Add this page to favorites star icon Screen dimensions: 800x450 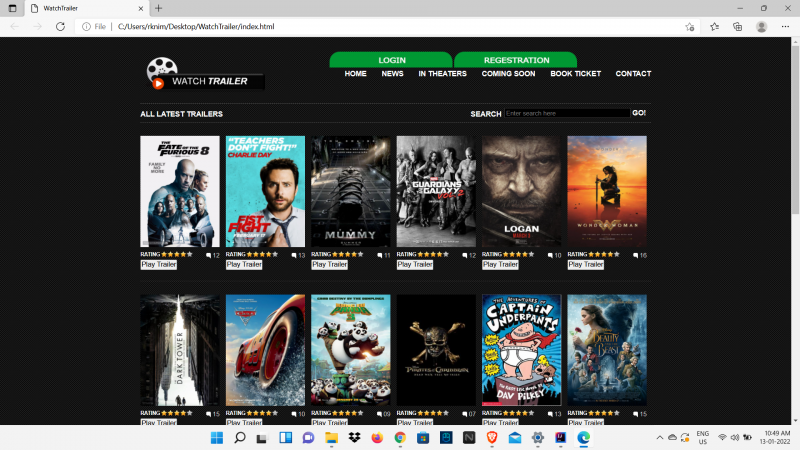pos(690,27)
